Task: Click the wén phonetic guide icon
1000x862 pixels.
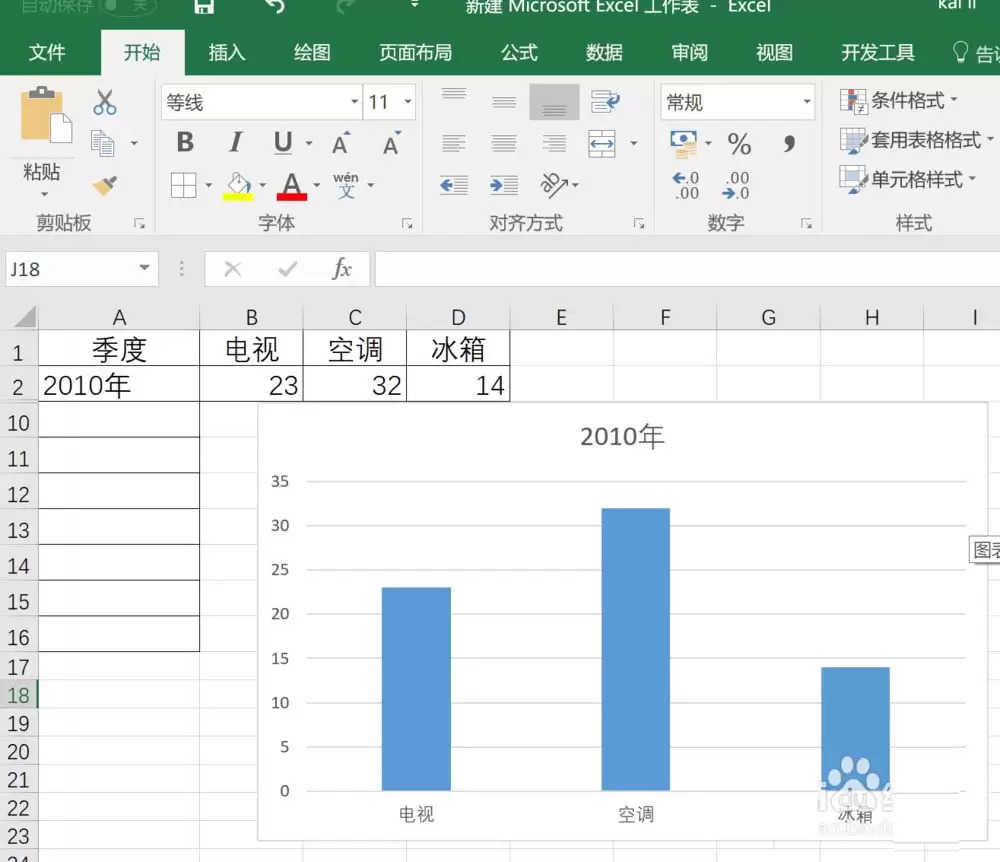Action: click(x=346, y=186)
